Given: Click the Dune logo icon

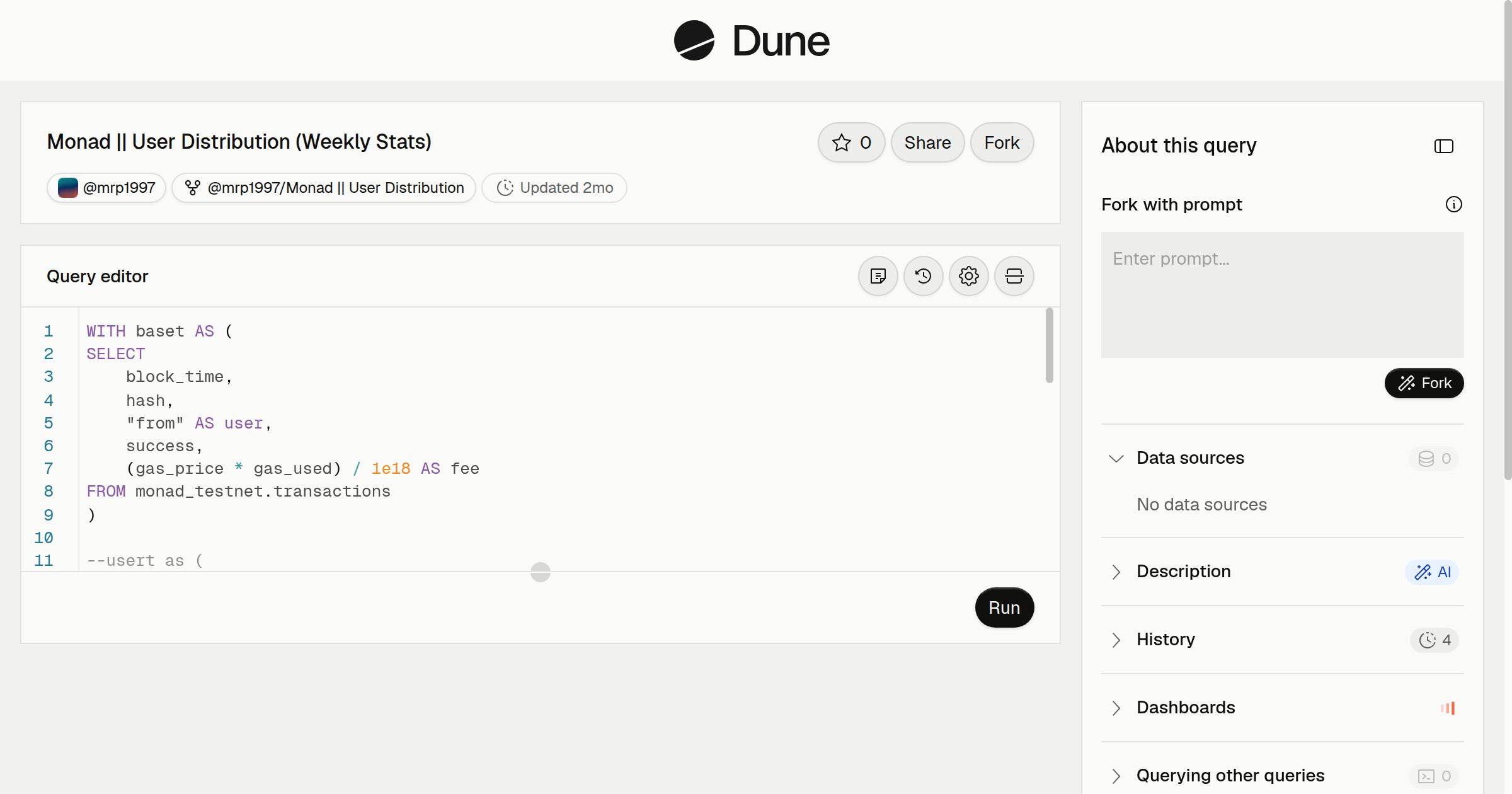Looking at the screenshot, I should coord(694,40).
